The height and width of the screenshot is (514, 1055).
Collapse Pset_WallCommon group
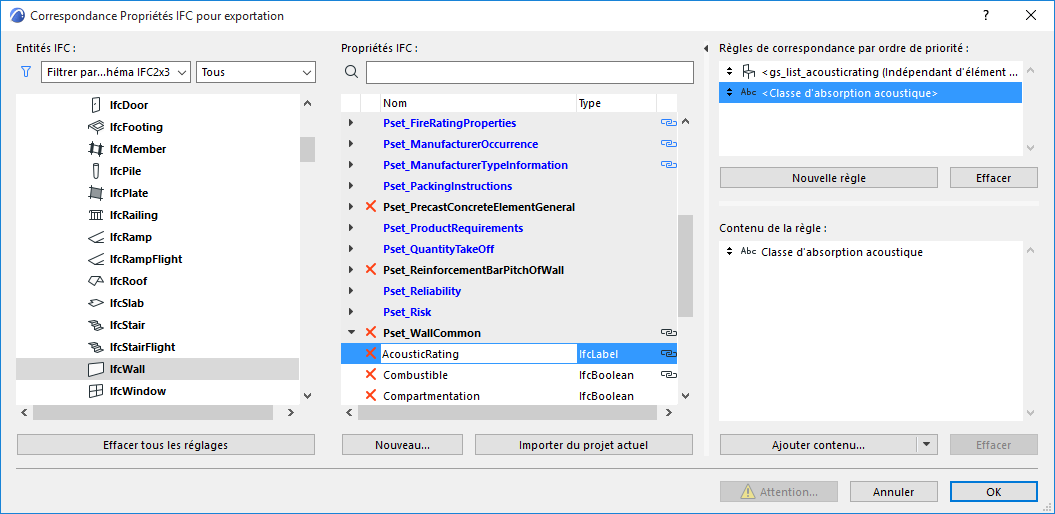coord(351,332)
